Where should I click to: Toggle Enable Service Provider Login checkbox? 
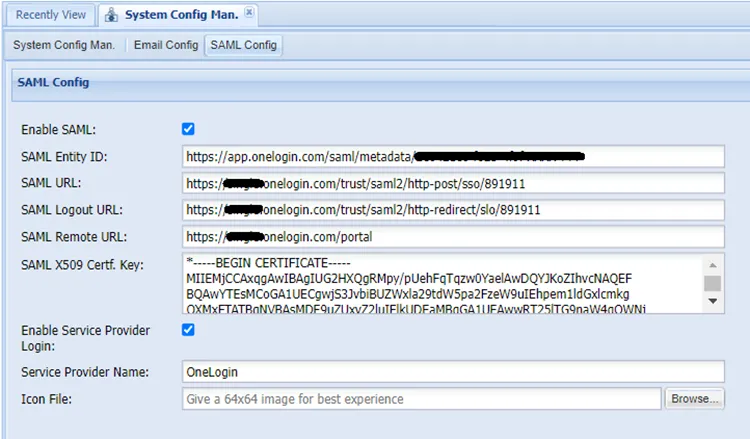[188, 329]
